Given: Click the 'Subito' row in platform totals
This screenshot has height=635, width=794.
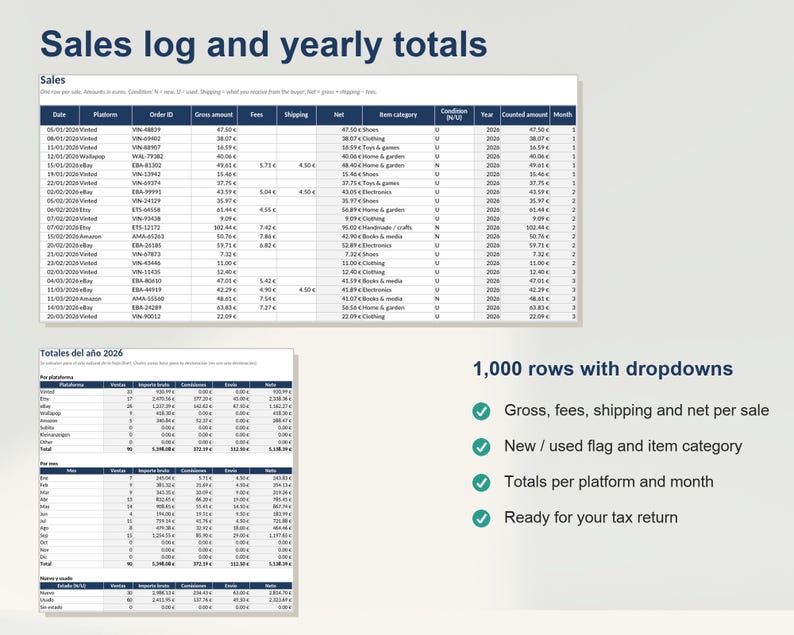Looking at the screenshot, I should point(166,428).
